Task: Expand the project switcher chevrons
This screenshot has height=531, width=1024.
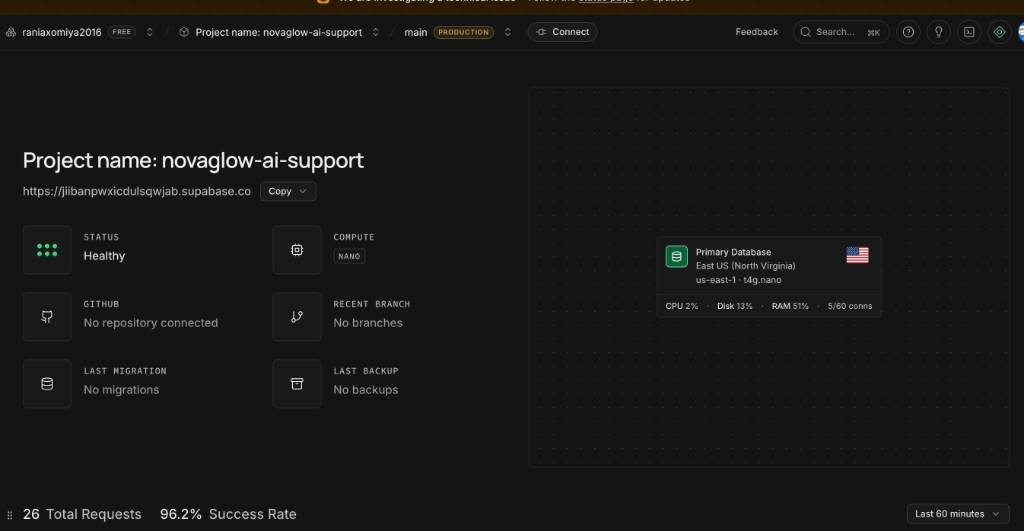Action: click(x=376, y=32)
